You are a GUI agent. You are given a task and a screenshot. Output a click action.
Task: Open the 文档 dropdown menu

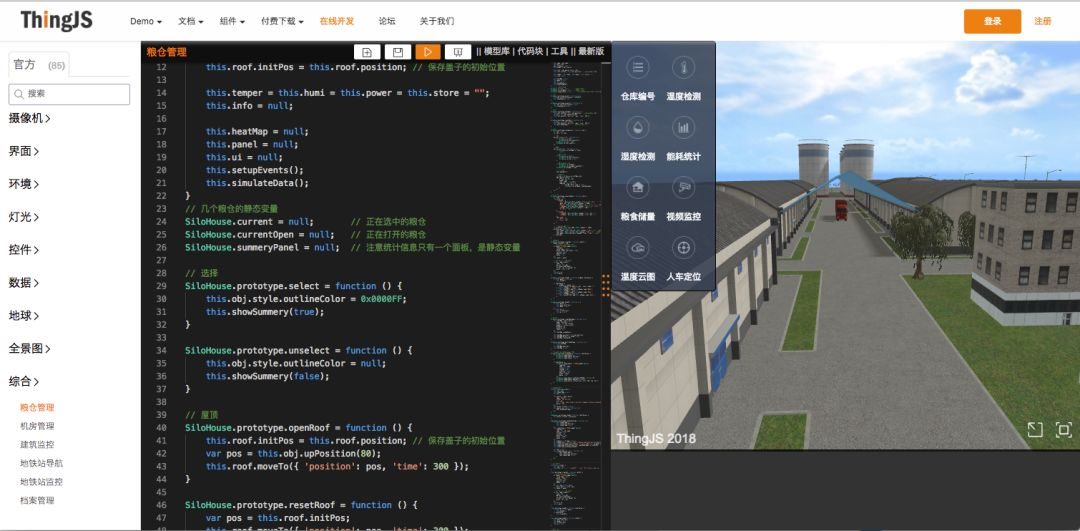tap(191, 21)
